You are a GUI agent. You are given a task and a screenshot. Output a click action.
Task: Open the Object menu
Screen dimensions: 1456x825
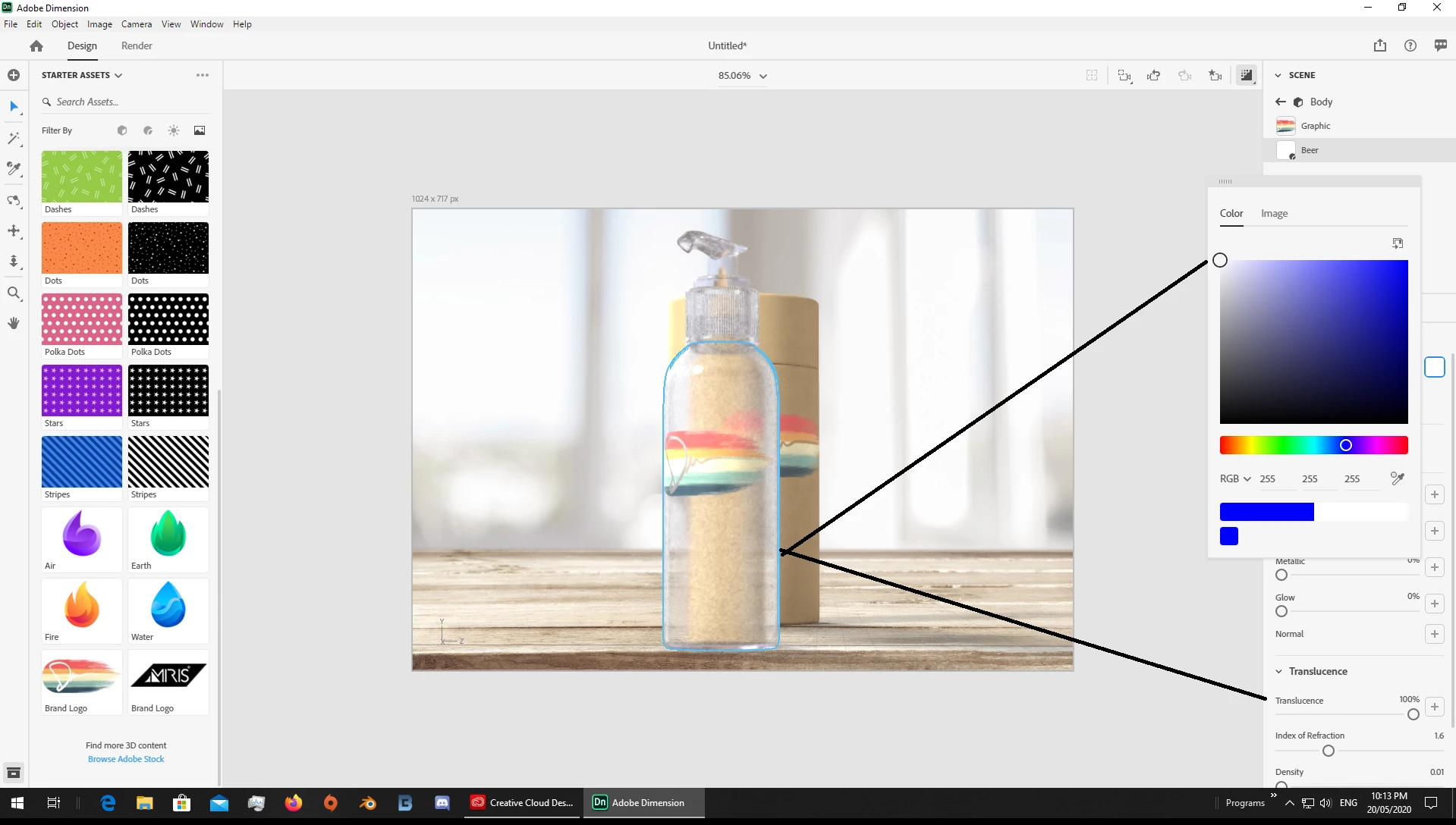coord(64,24)
